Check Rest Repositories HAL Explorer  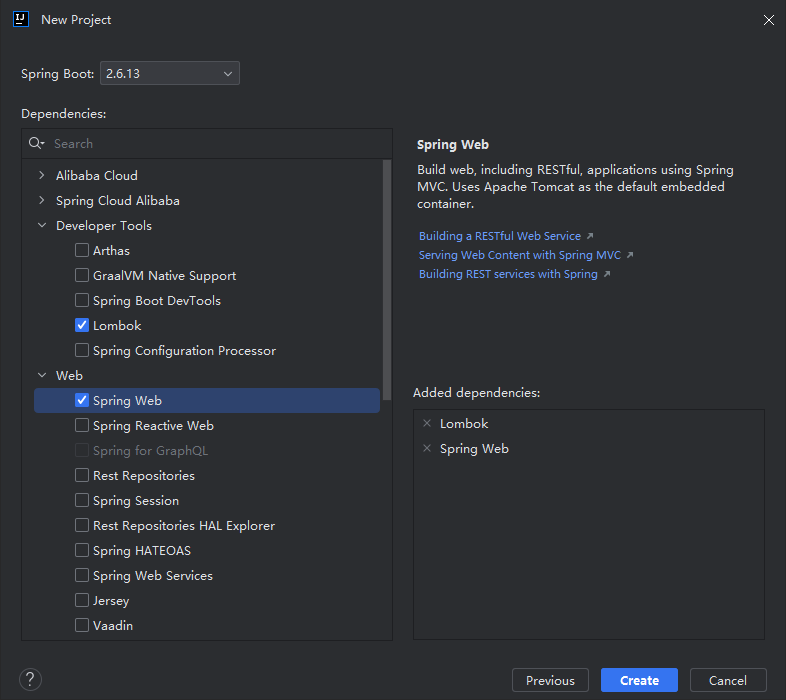82,525
